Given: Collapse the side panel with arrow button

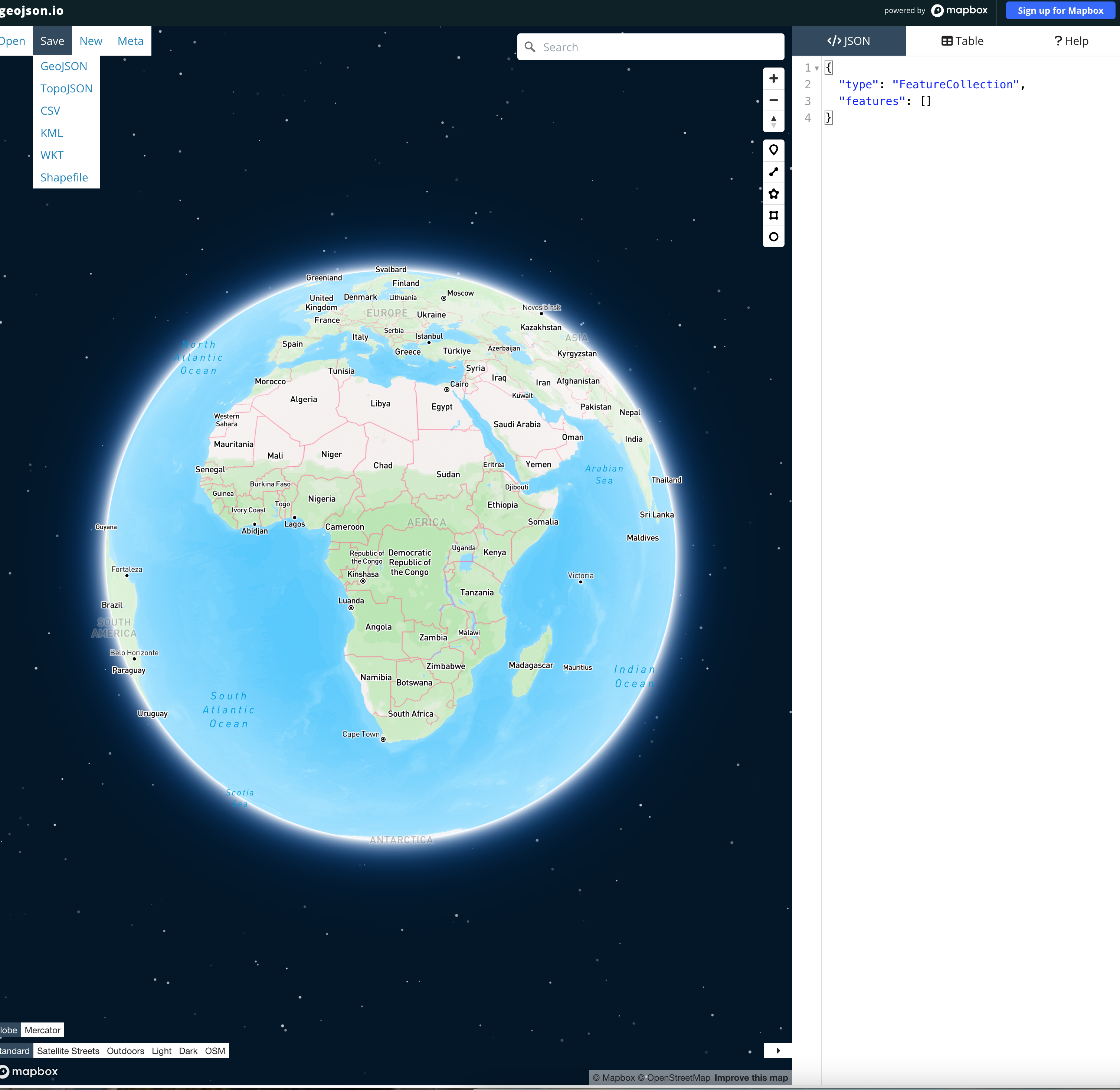Looking at the screenshot, I should coord(777,1051).
